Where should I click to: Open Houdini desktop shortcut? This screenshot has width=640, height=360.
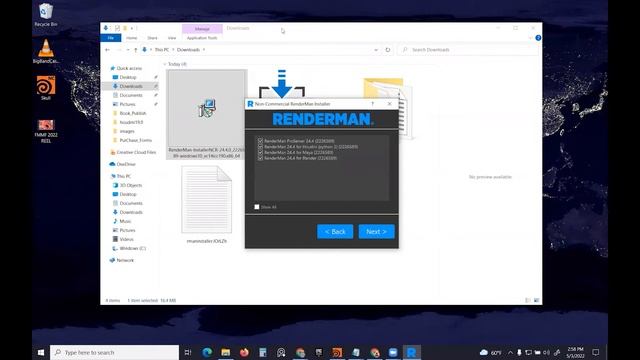46,88
